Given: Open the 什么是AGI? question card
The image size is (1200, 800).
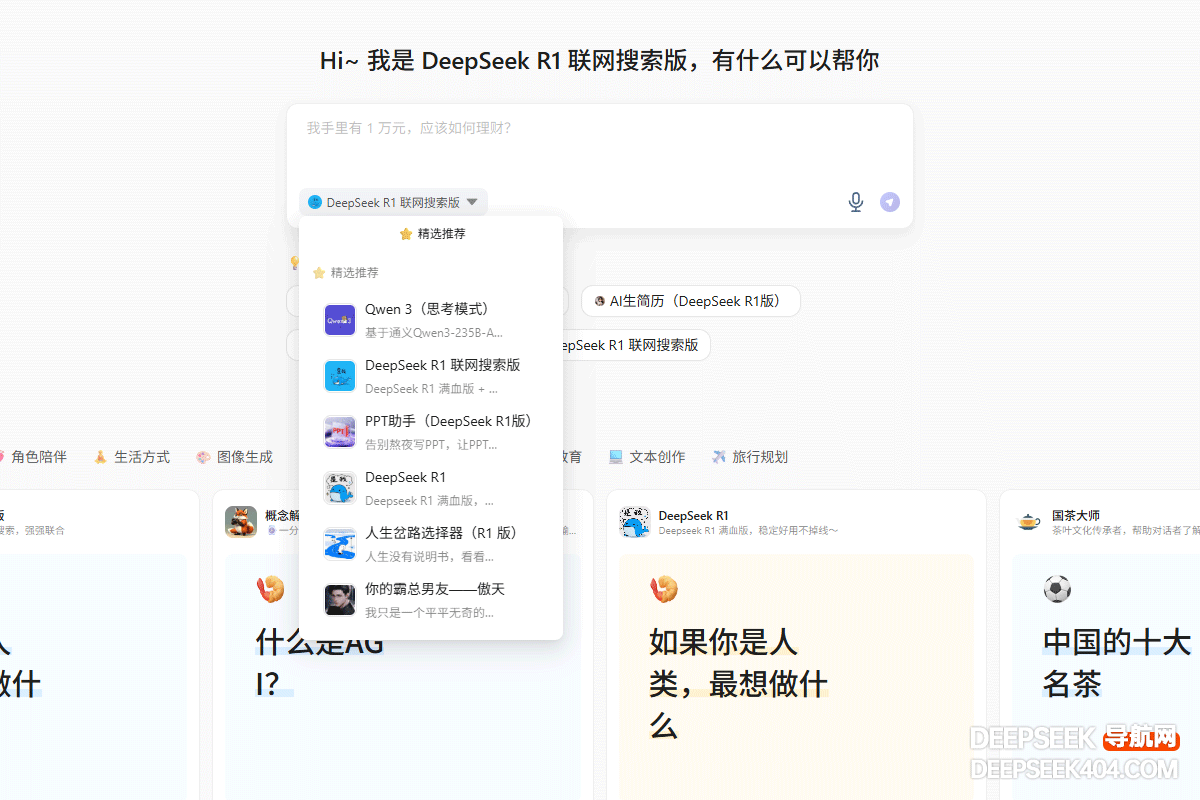Looking at the screenshot, I should tap(402, 677).
